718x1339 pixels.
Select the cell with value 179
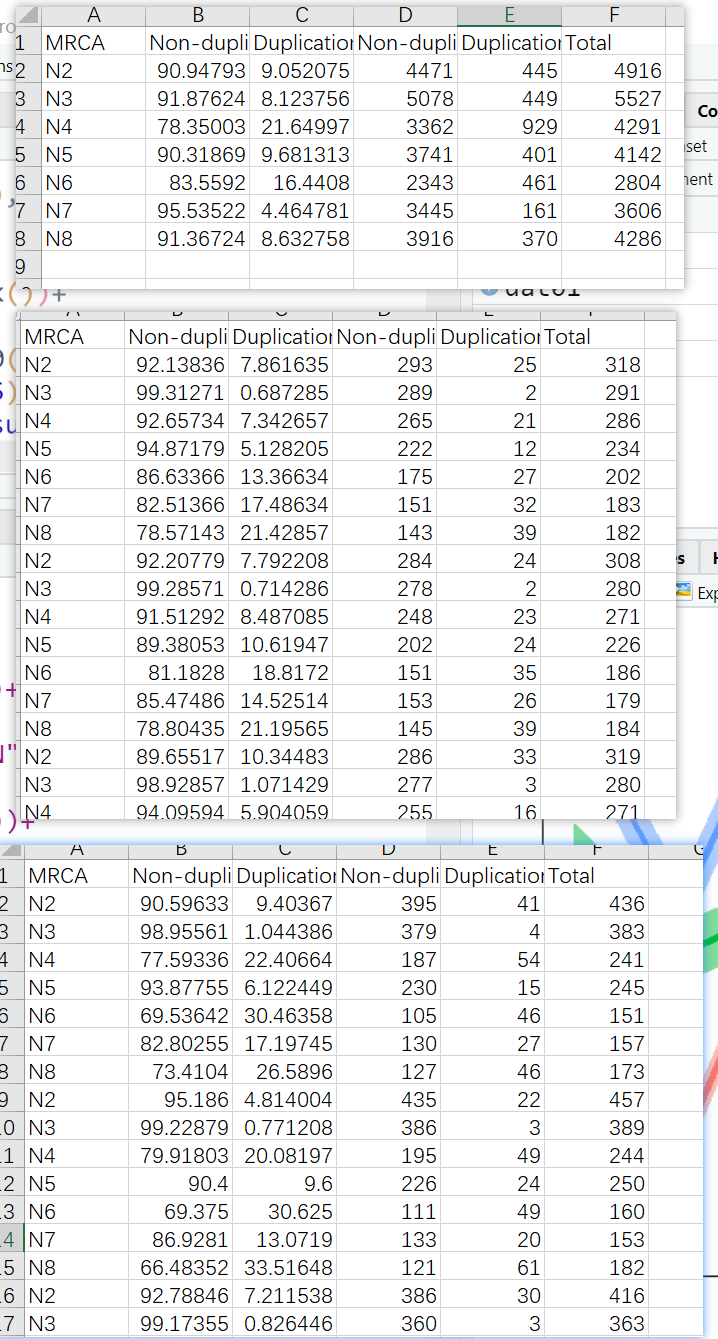point(593,700)
